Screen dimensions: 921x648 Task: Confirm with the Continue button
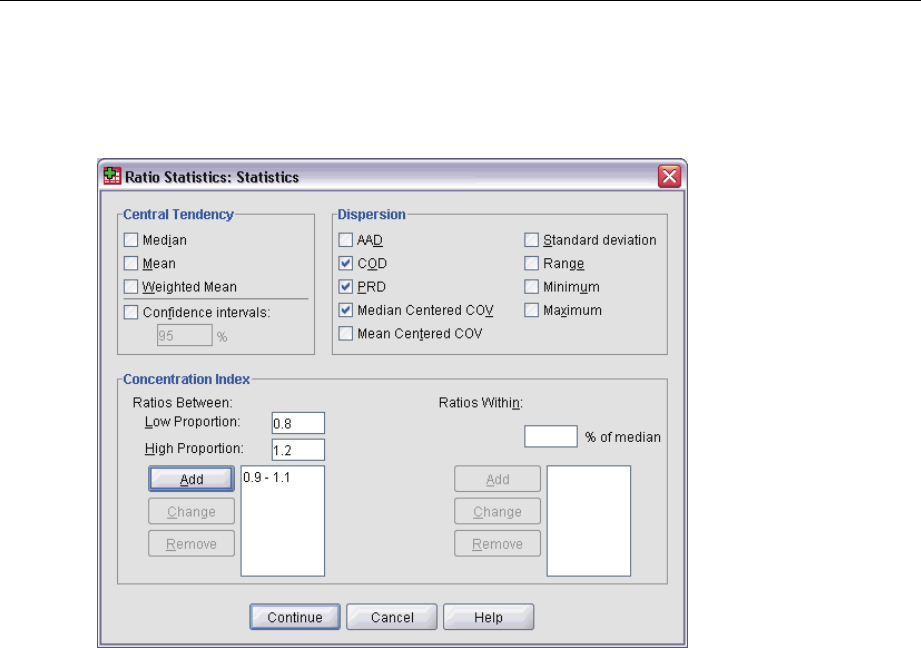click(295, 617)
